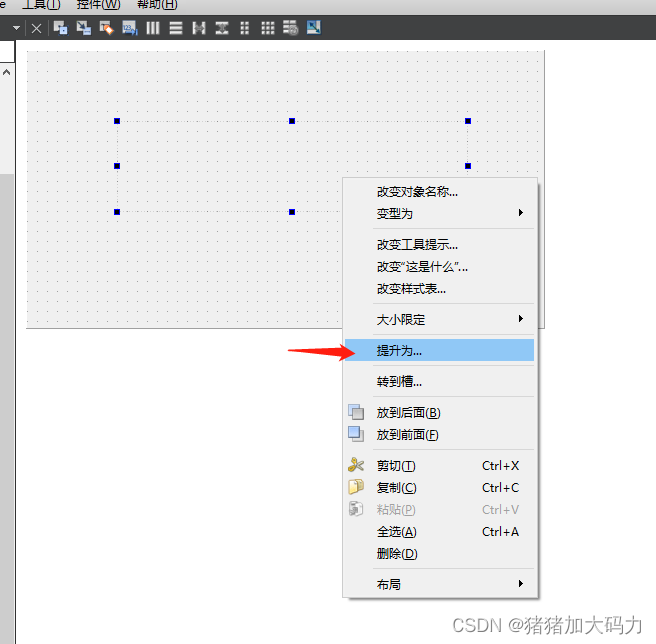Choose 改变对象名称... from context menu
Viewport: 656px width, 644px height.
click(439, 192)
